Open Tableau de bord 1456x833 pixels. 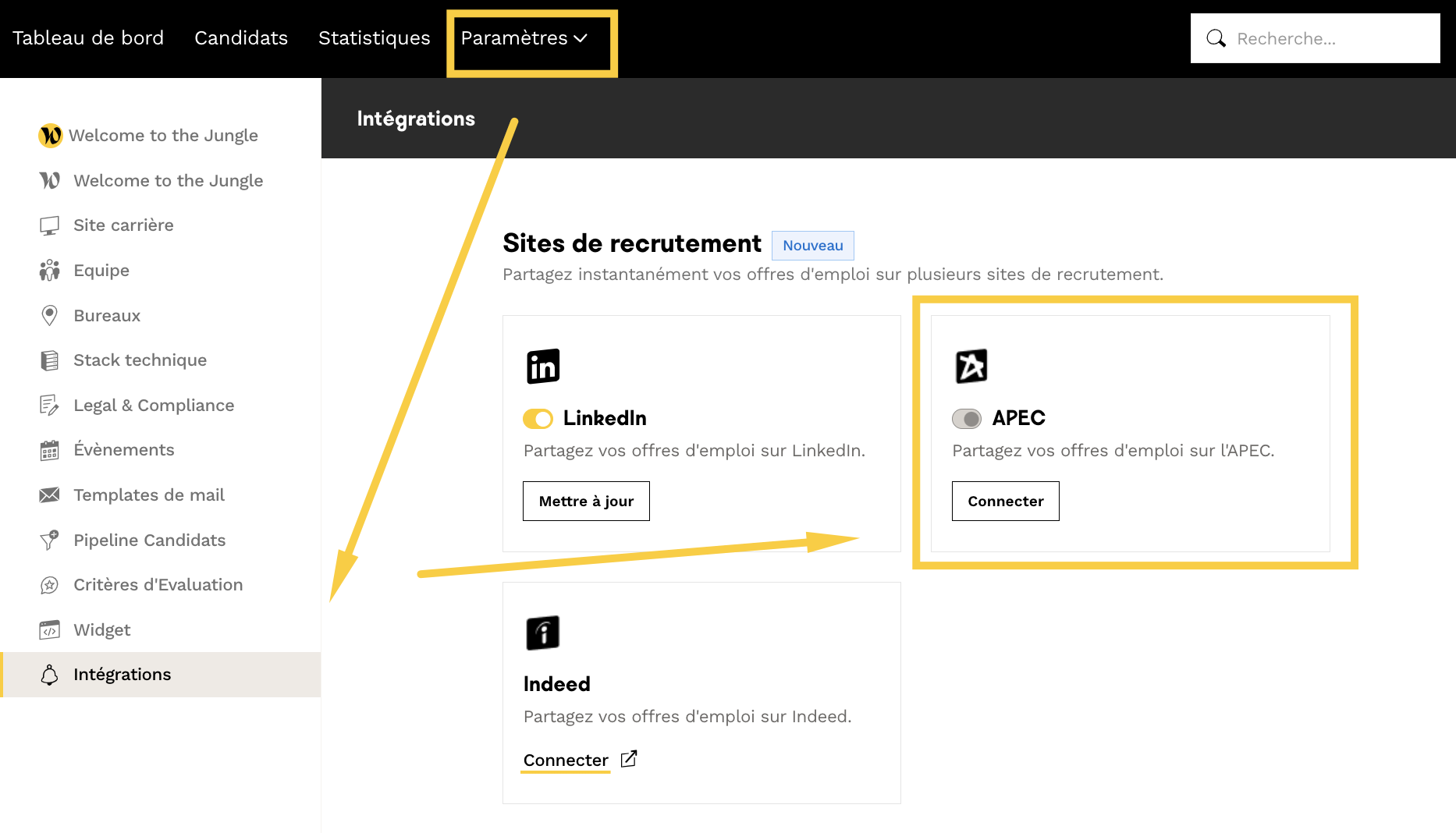click(x=88, y=38)
